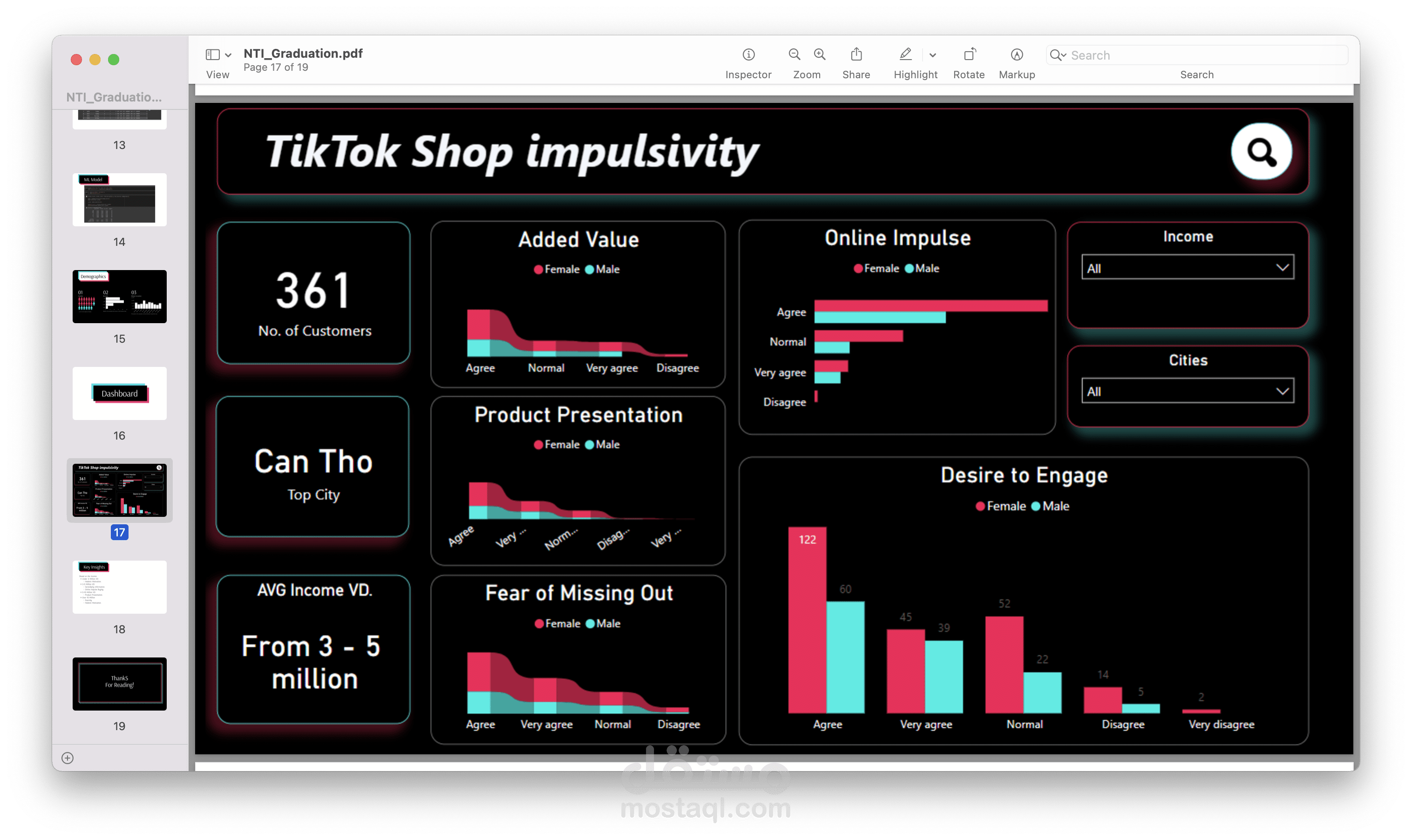Select page 17 thumbnail in sidebar
The height and width of the screenshot is (840, 1412).
pos(119,490)
